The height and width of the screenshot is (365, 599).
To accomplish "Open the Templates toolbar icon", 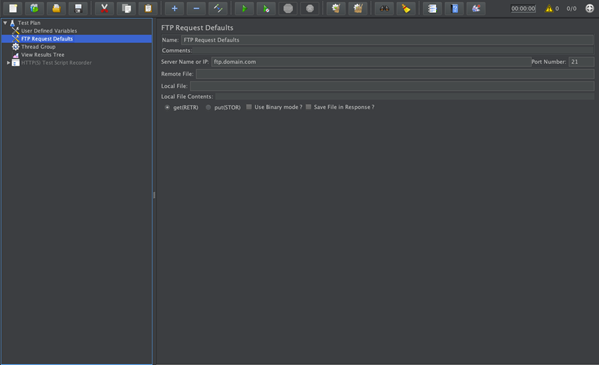I will pyautogui.click(x=34, y=8).
